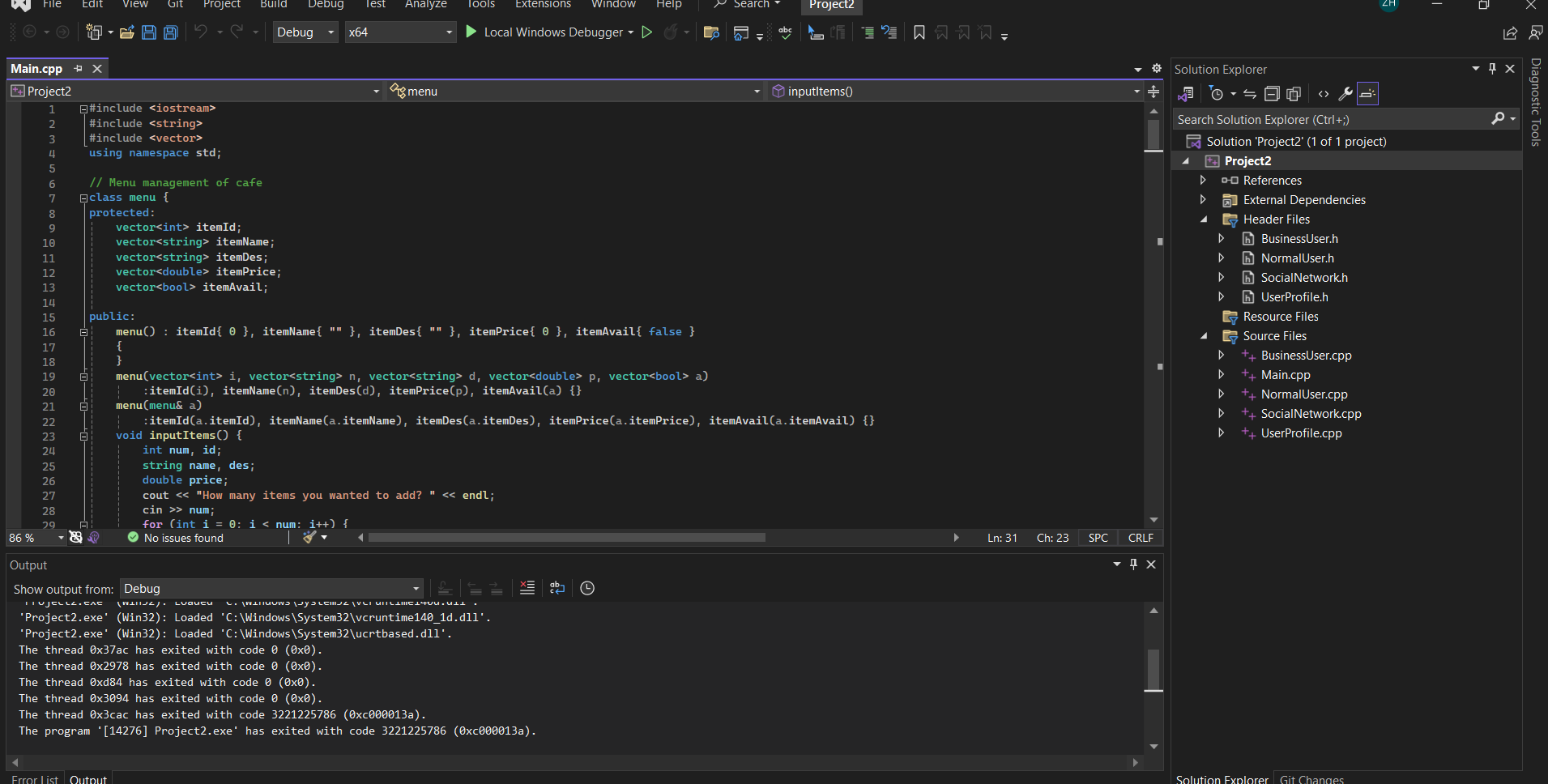Clear All in the Output panel
The width and height of the screenshot is (1548, 784).
click(527, 588)
